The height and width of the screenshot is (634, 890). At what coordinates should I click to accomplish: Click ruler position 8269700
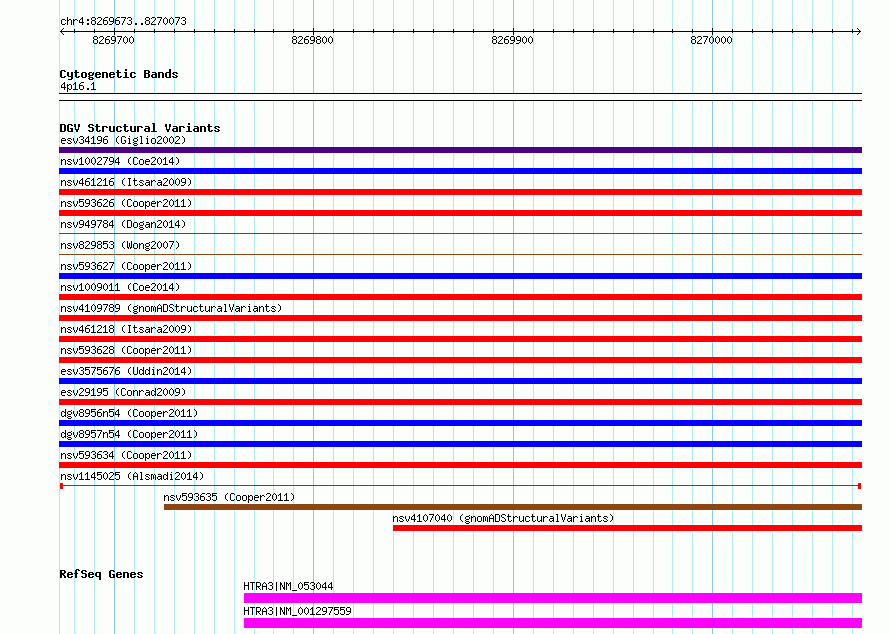click(x=114, y=40)
